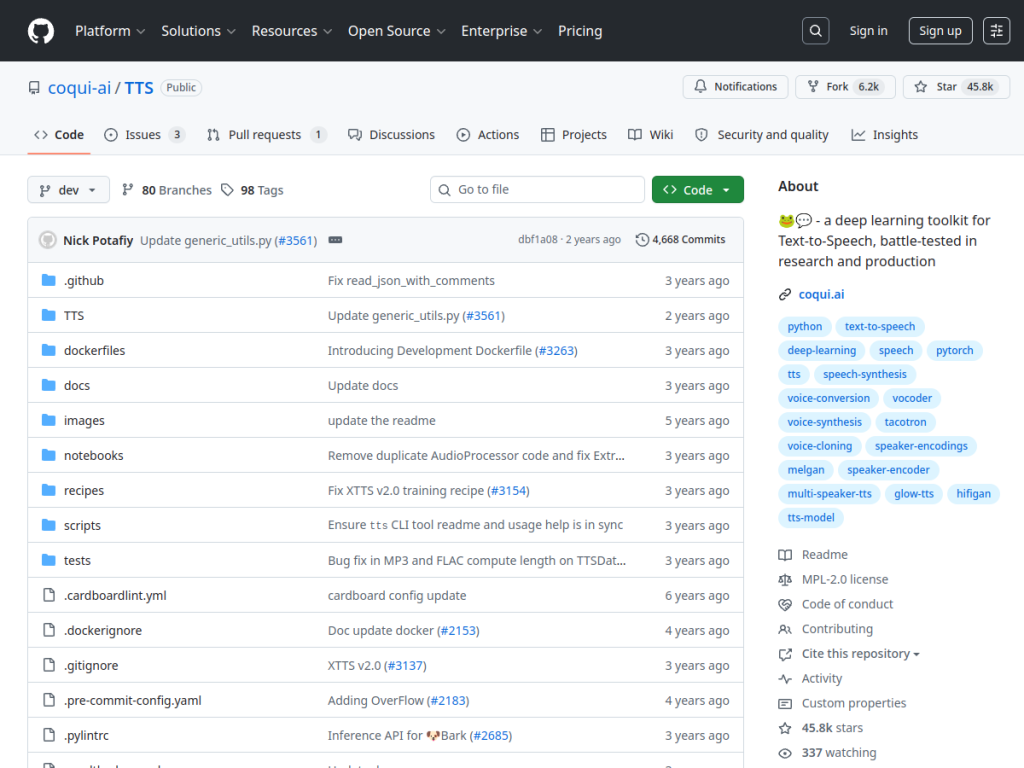This screenshot has height=768, width=1024.
Task: Expand the Solutions menu
Action: 198,31
